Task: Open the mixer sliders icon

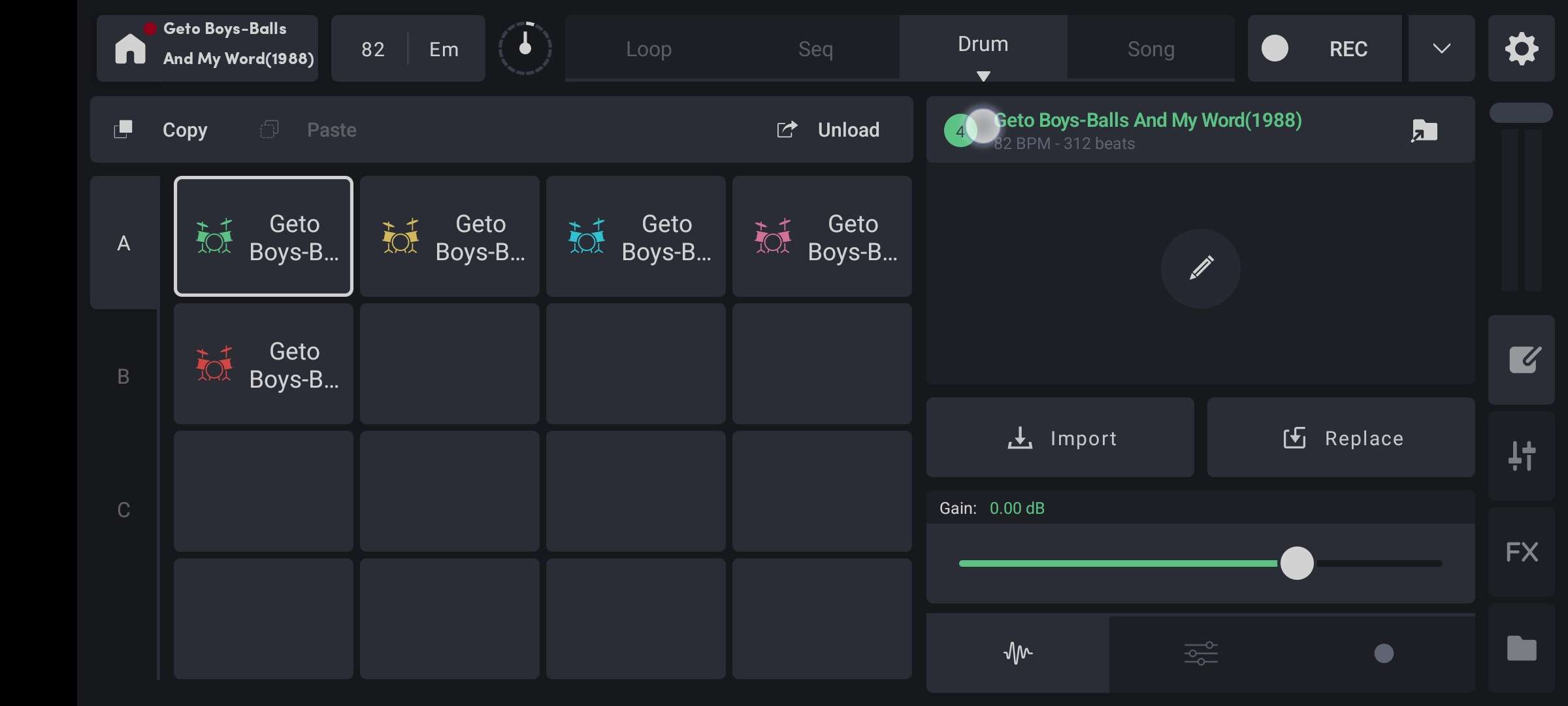Action: (x=1522, y=456)
